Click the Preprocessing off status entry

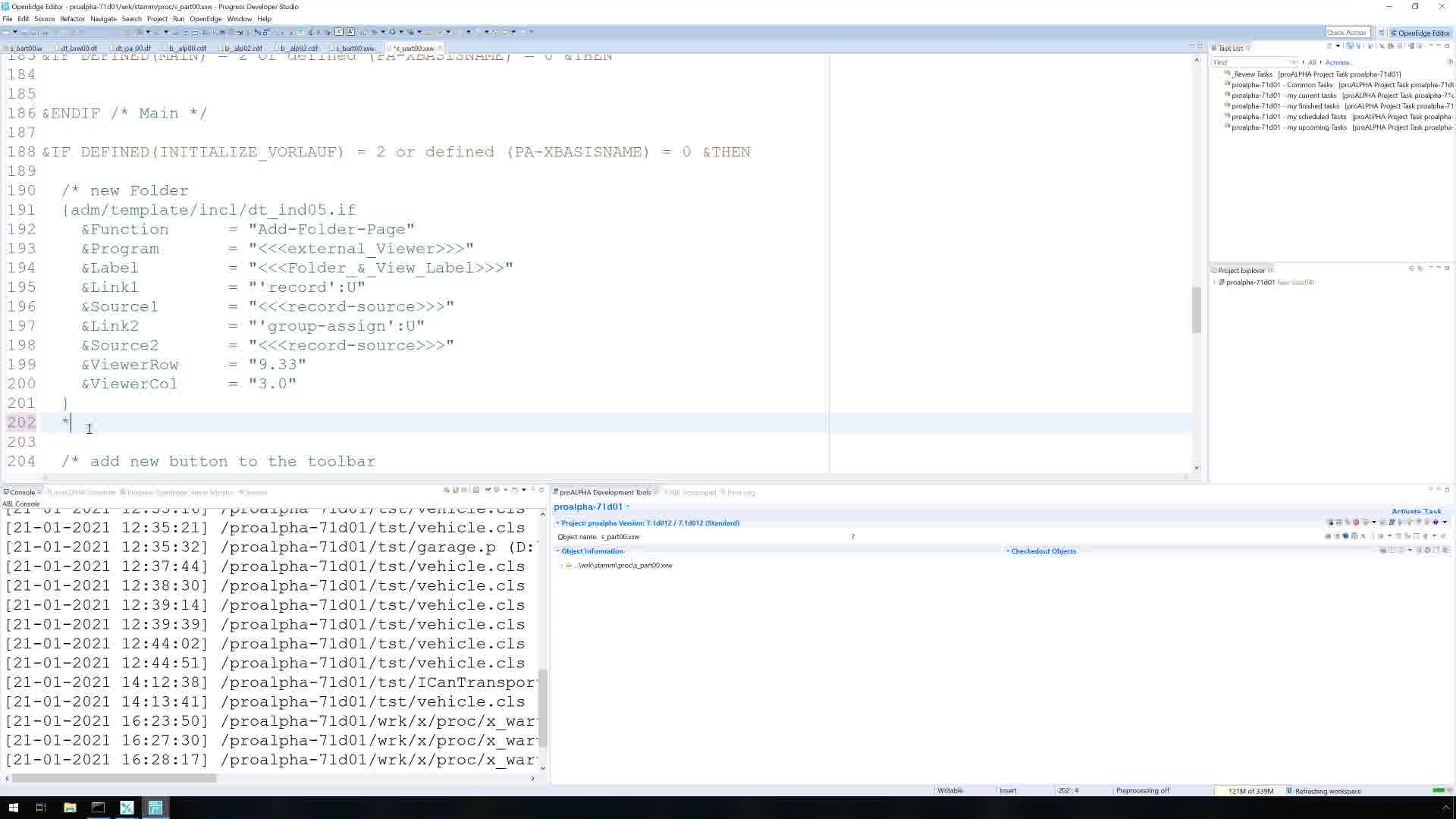(x=1142, y=791)
